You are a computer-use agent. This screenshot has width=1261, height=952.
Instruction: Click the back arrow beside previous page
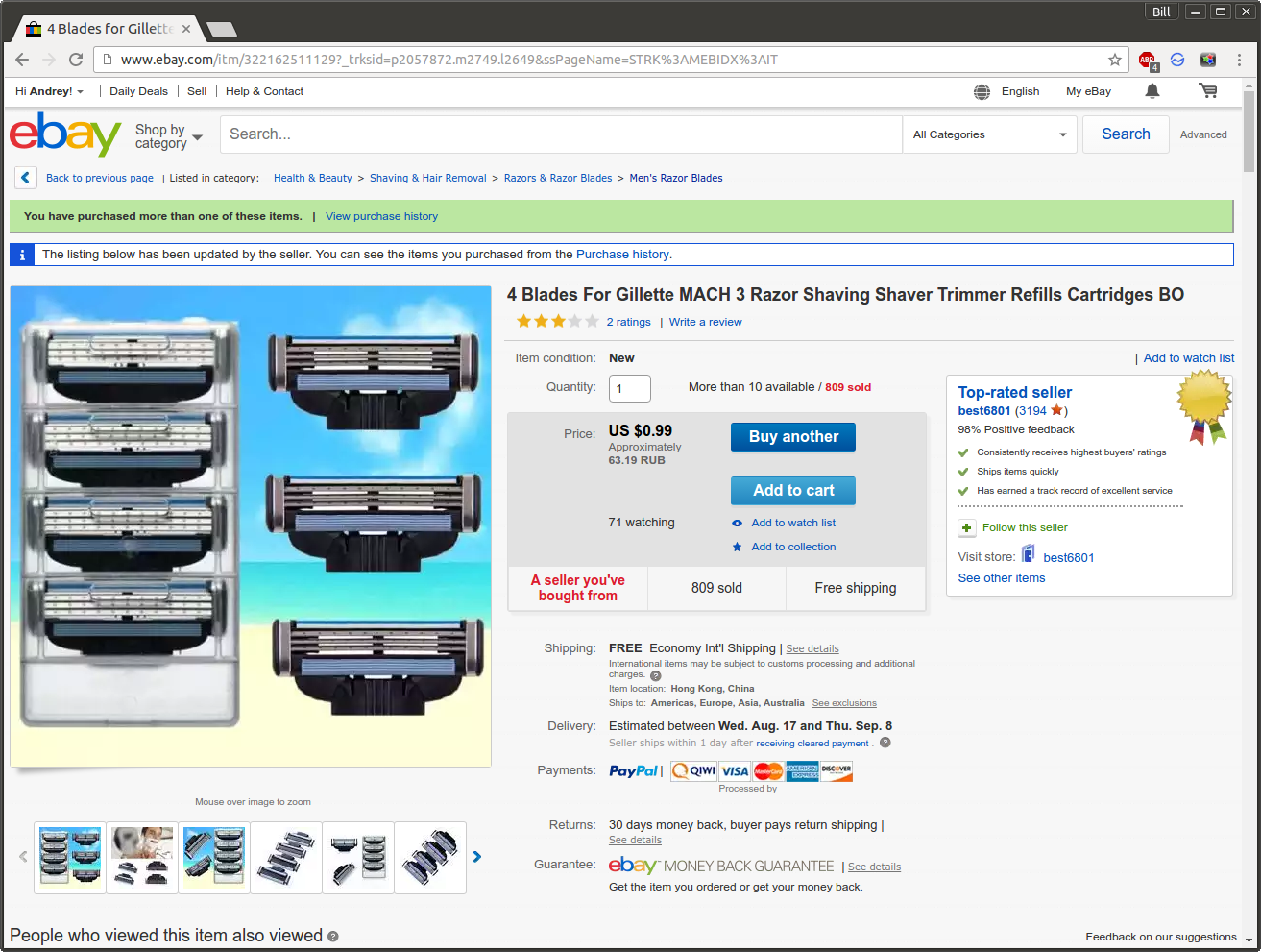pyautogui.click(x=26, y=178)
